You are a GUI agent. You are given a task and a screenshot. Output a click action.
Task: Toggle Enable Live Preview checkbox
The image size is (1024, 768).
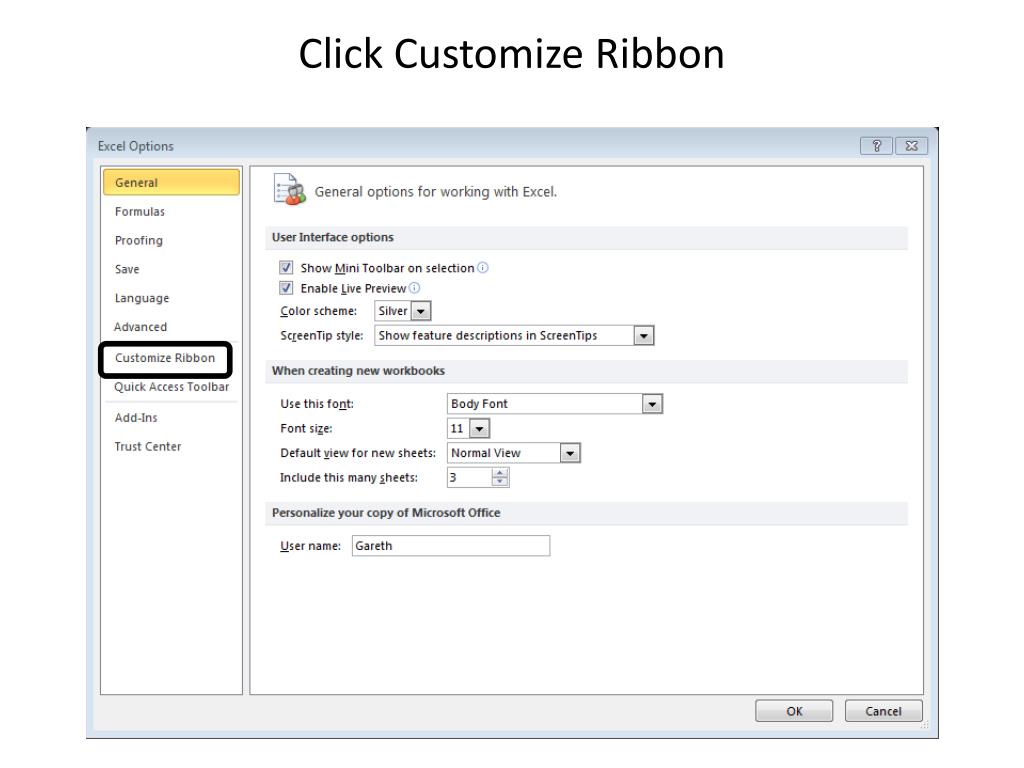(286, 288)
